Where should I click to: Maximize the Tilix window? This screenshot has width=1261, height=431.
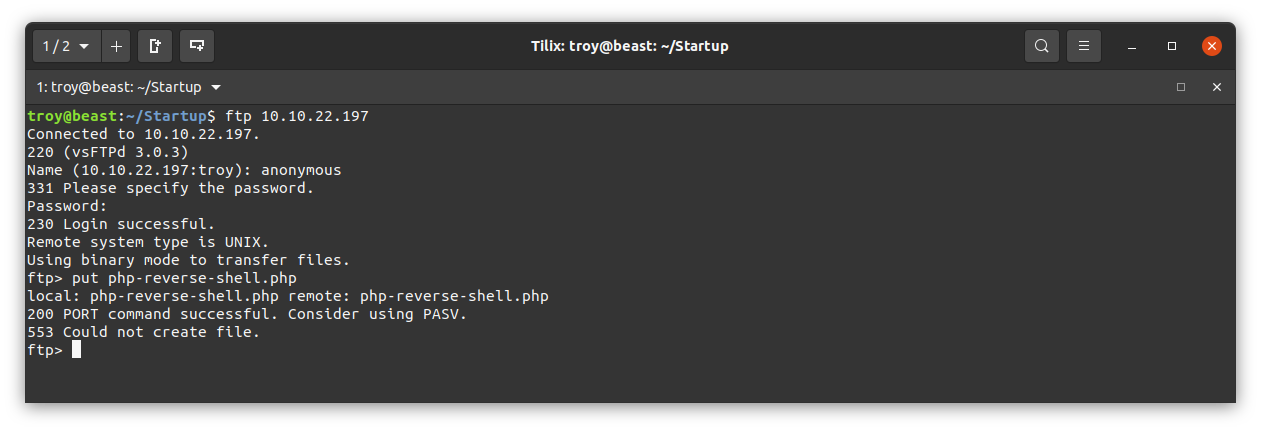tap(1172, 46)
